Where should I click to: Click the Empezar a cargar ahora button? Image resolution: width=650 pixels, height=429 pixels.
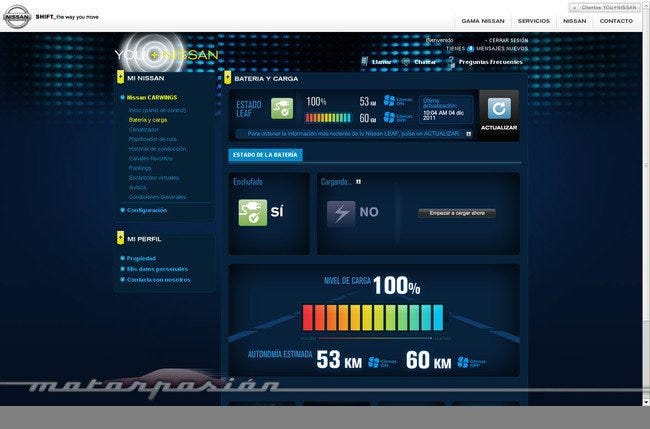click(x=457, y=213)
